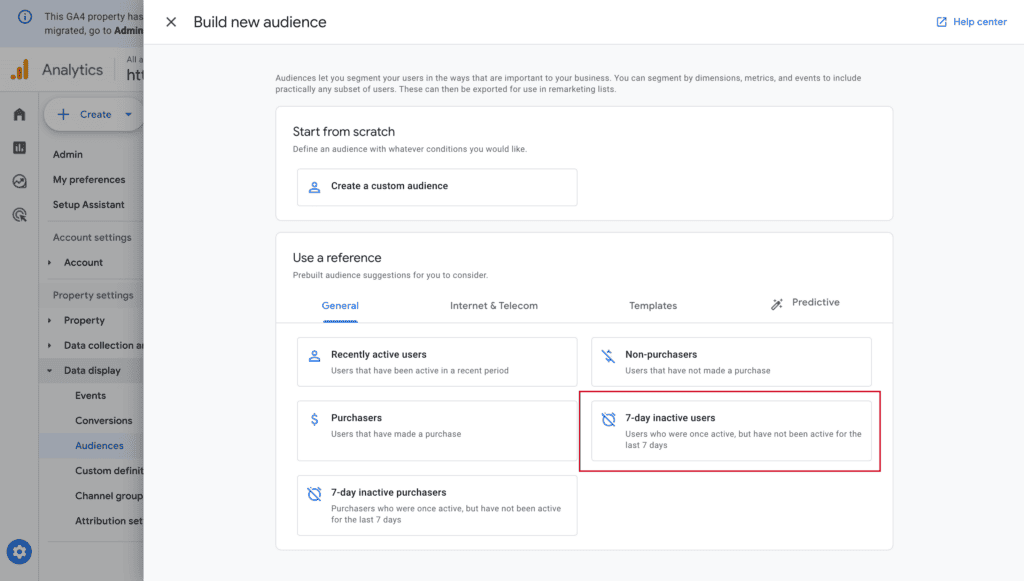Click the Property settings heading

point(93,295)
